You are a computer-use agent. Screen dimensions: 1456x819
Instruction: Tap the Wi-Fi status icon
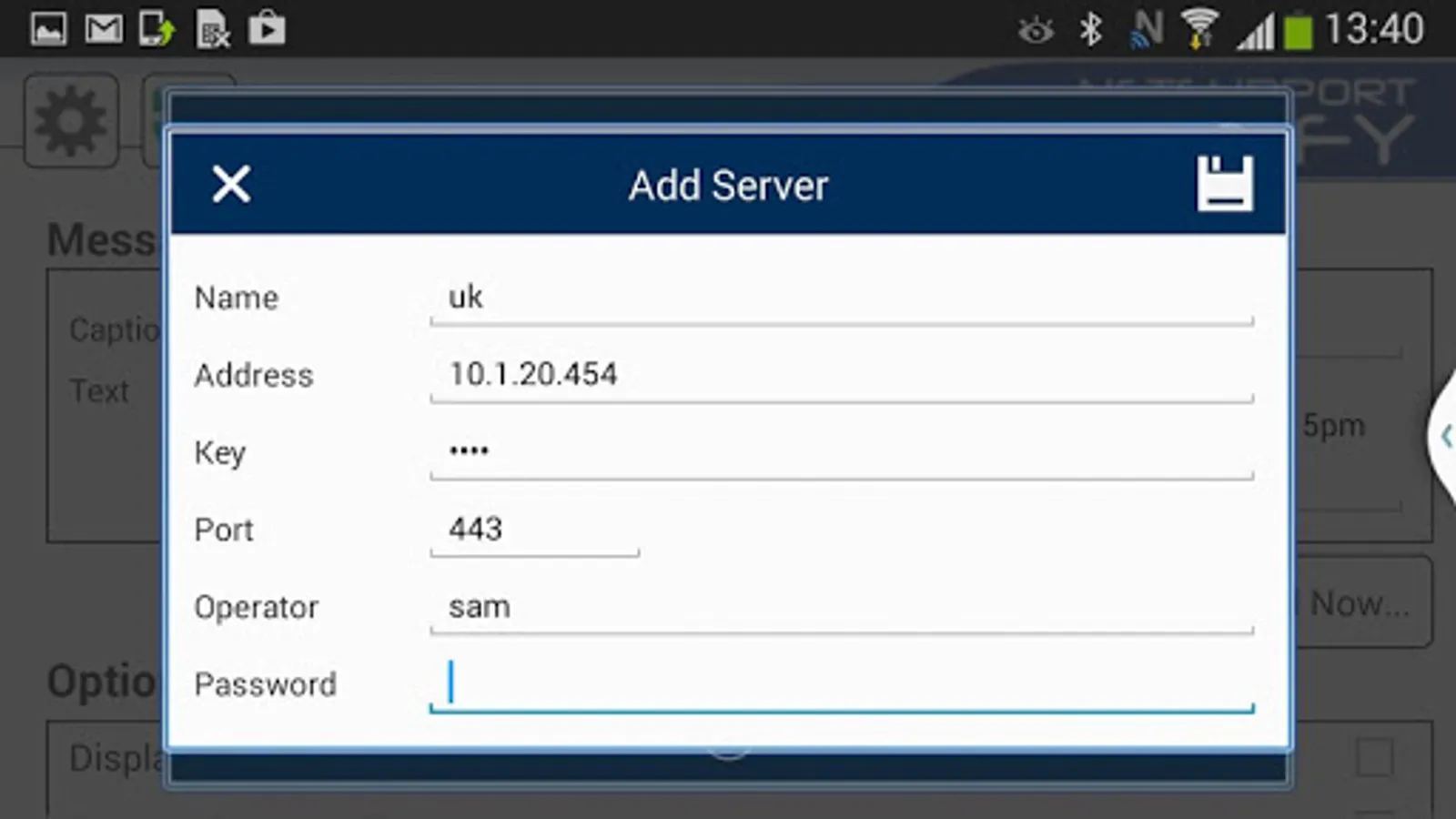1200,30
